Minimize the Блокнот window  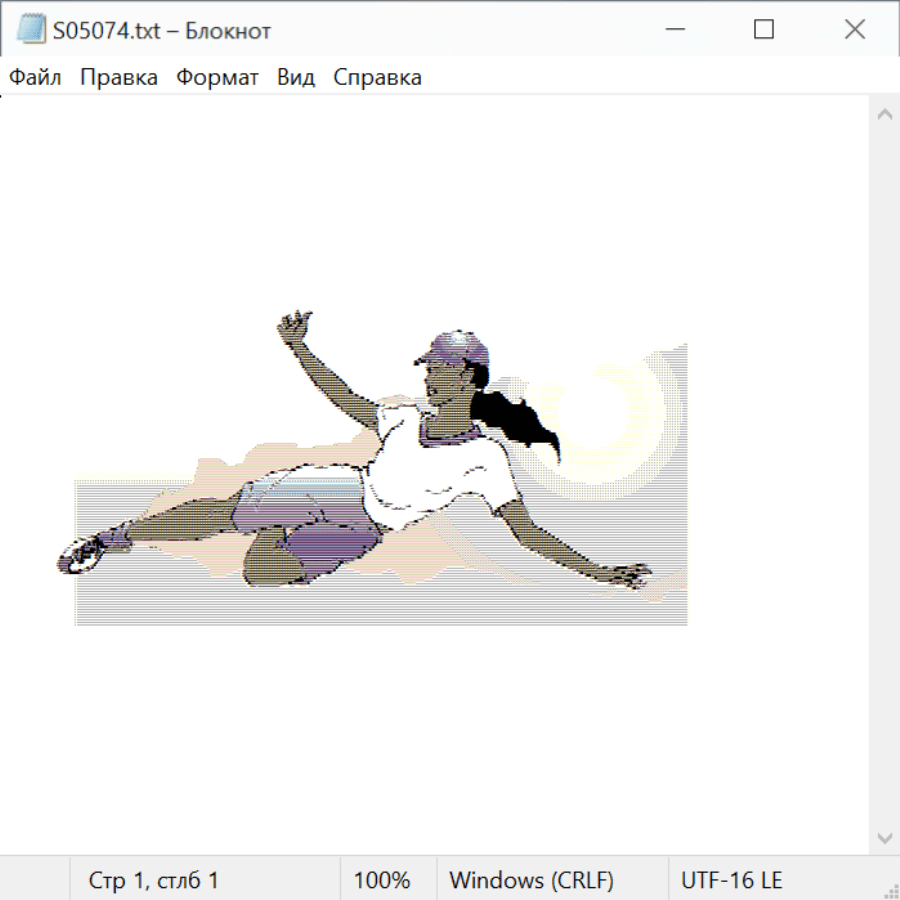pos(673,30)
